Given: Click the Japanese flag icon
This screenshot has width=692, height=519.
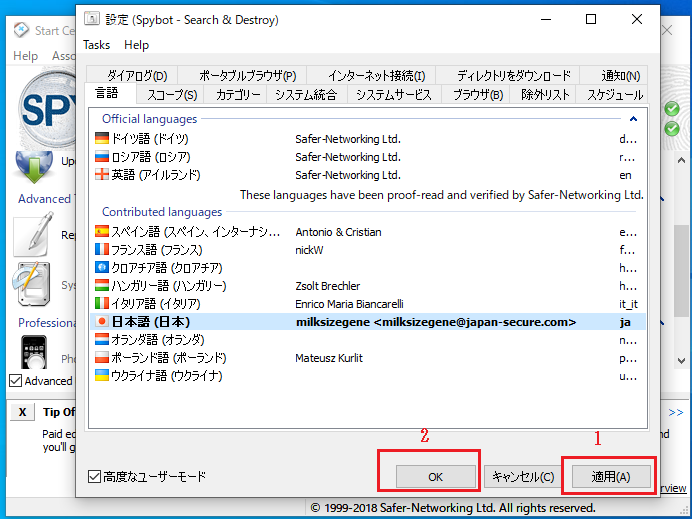Looking at the screenshot, I should 101,322.
